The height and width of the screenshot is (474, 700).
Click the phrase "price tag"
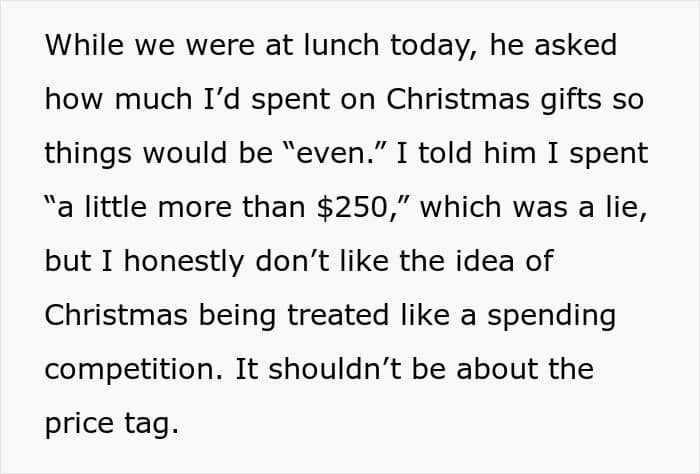click(111, 424)
